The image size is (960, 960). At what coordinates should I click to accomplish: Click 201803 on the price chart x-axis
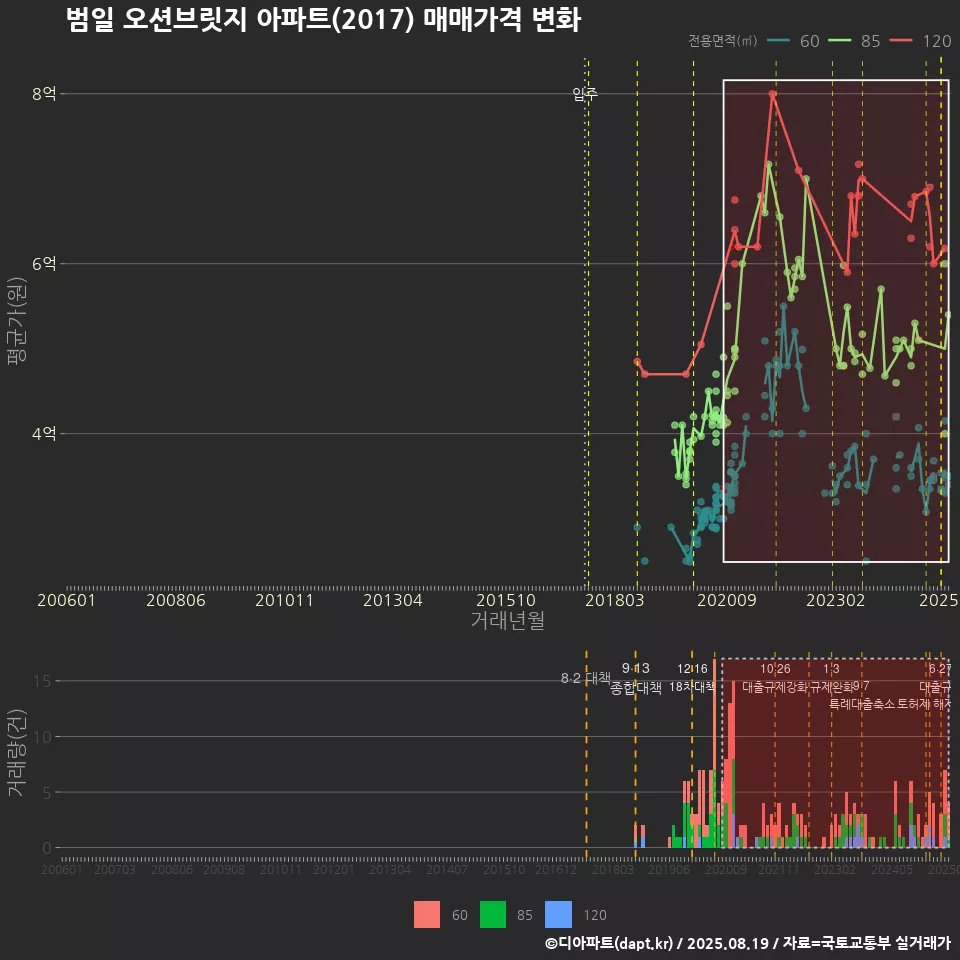[615, 600]
